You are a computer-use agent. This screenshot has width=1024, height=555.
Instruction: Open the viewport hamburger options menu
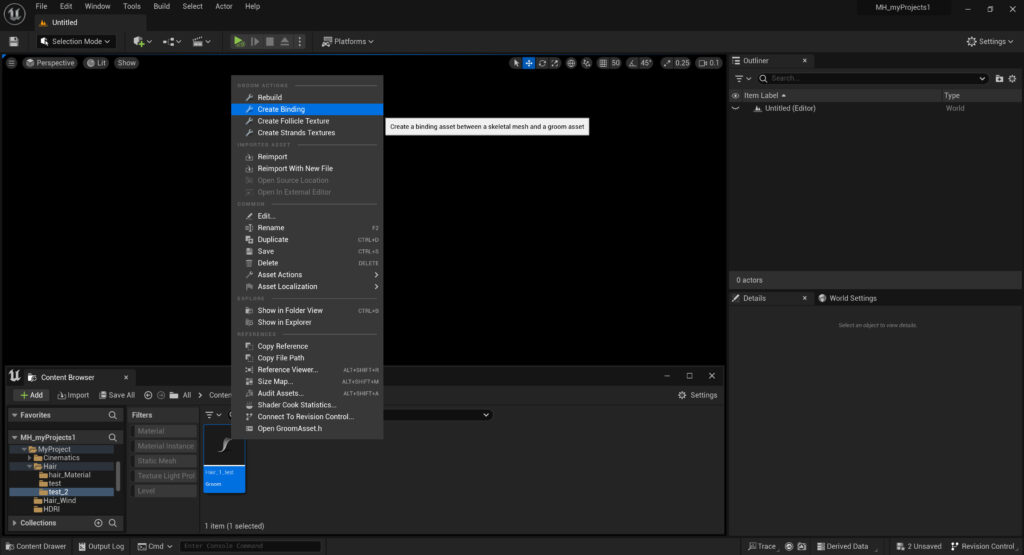point(11,63)
